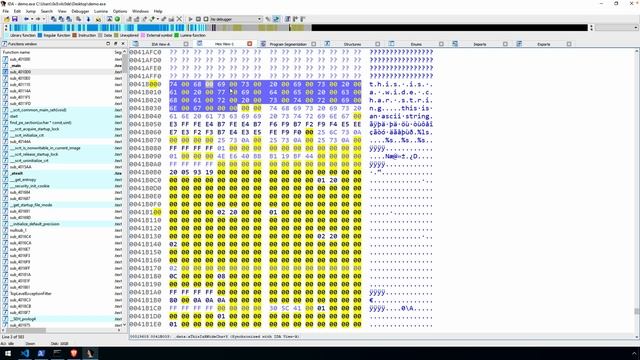Open the Enums tab

[x=416, y=44]
